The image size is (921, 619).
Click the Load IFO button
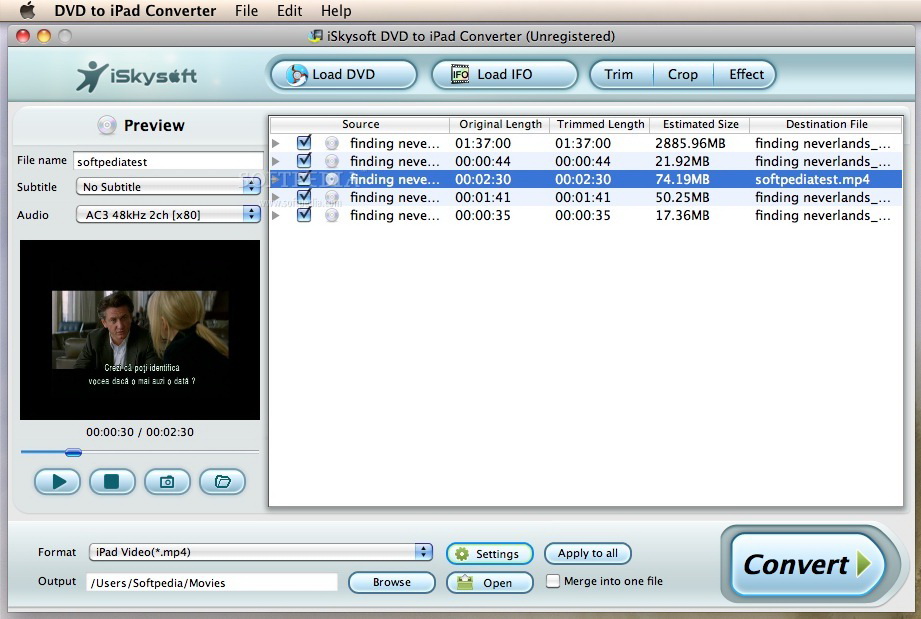point(505,75)
